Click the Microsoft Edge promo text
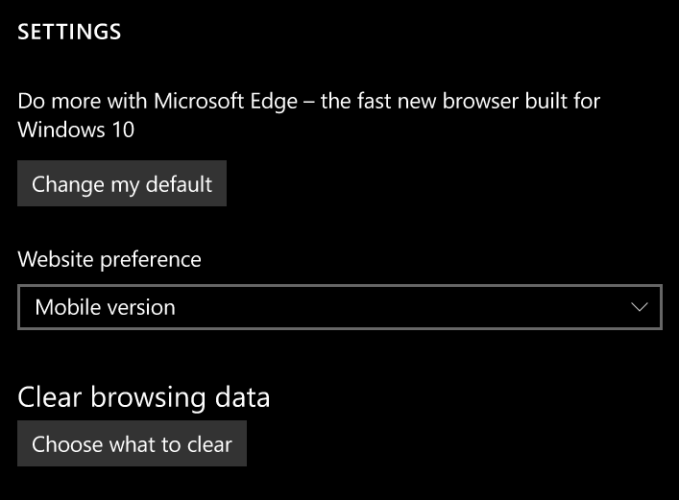The height and width of the screenshot is (500, 679). (309, 115)
